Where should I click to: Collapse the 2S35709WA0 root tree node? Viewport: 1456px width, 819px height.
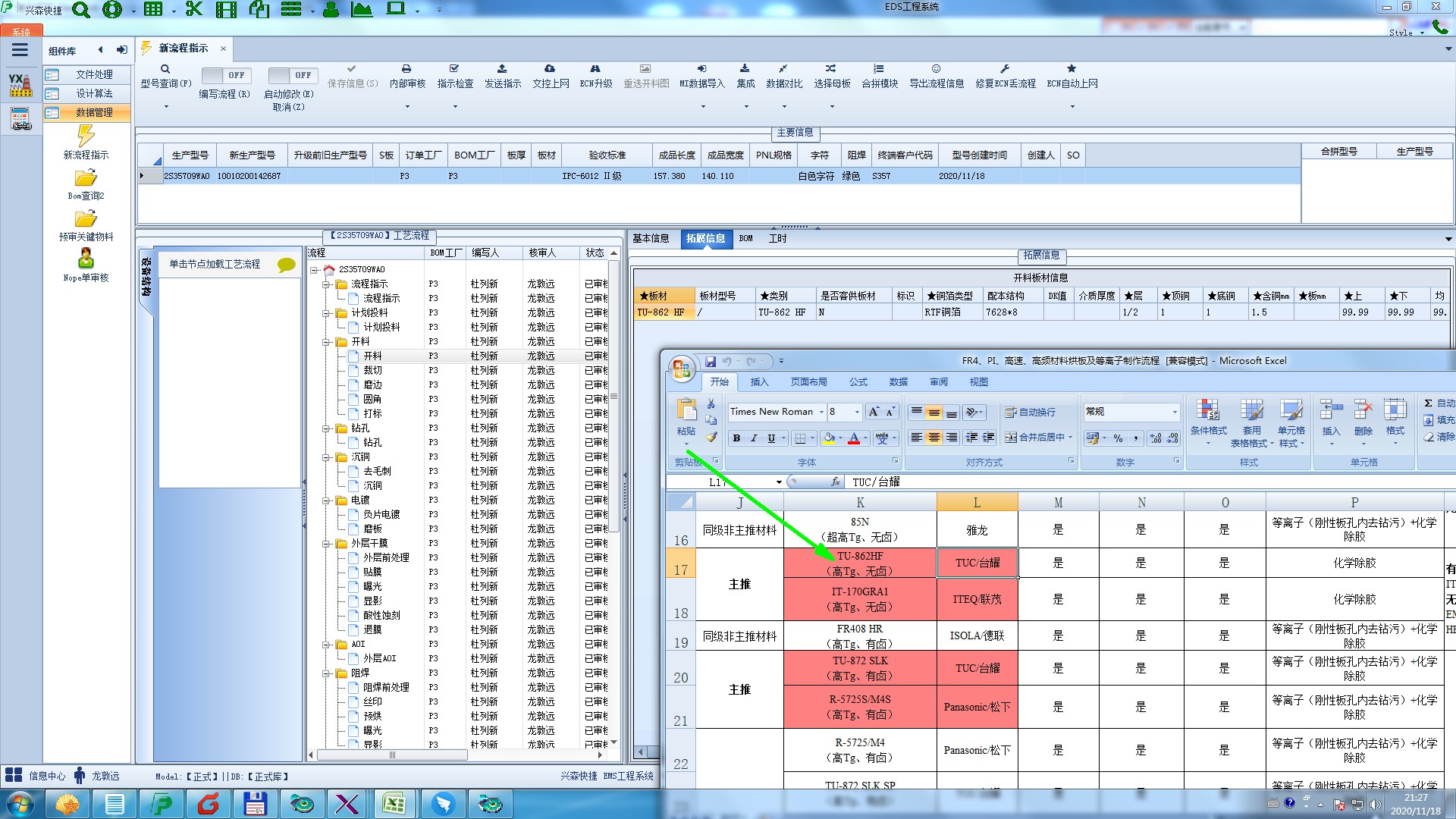click(314, 270)
